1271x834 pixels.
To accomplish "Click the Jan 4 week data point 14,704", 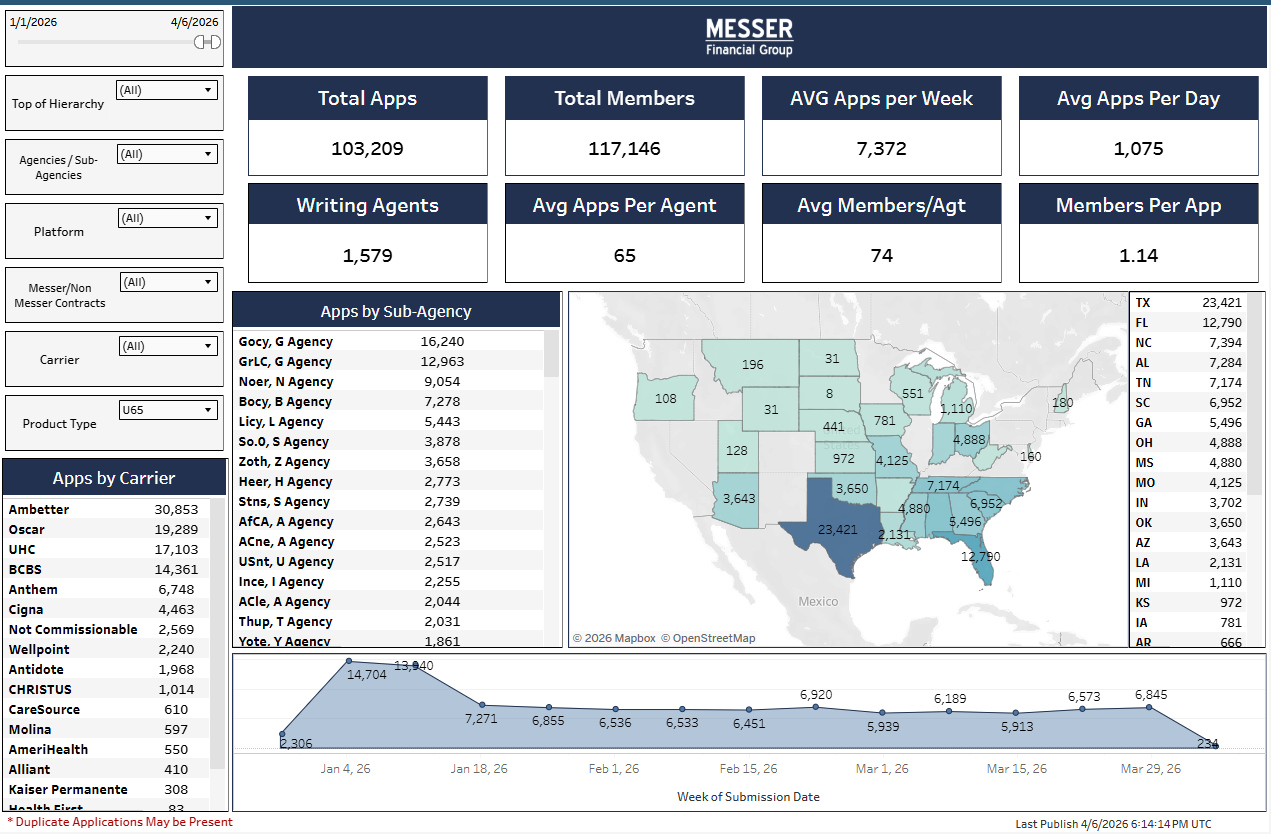I will pyautogui.click(x=349, y=661).
